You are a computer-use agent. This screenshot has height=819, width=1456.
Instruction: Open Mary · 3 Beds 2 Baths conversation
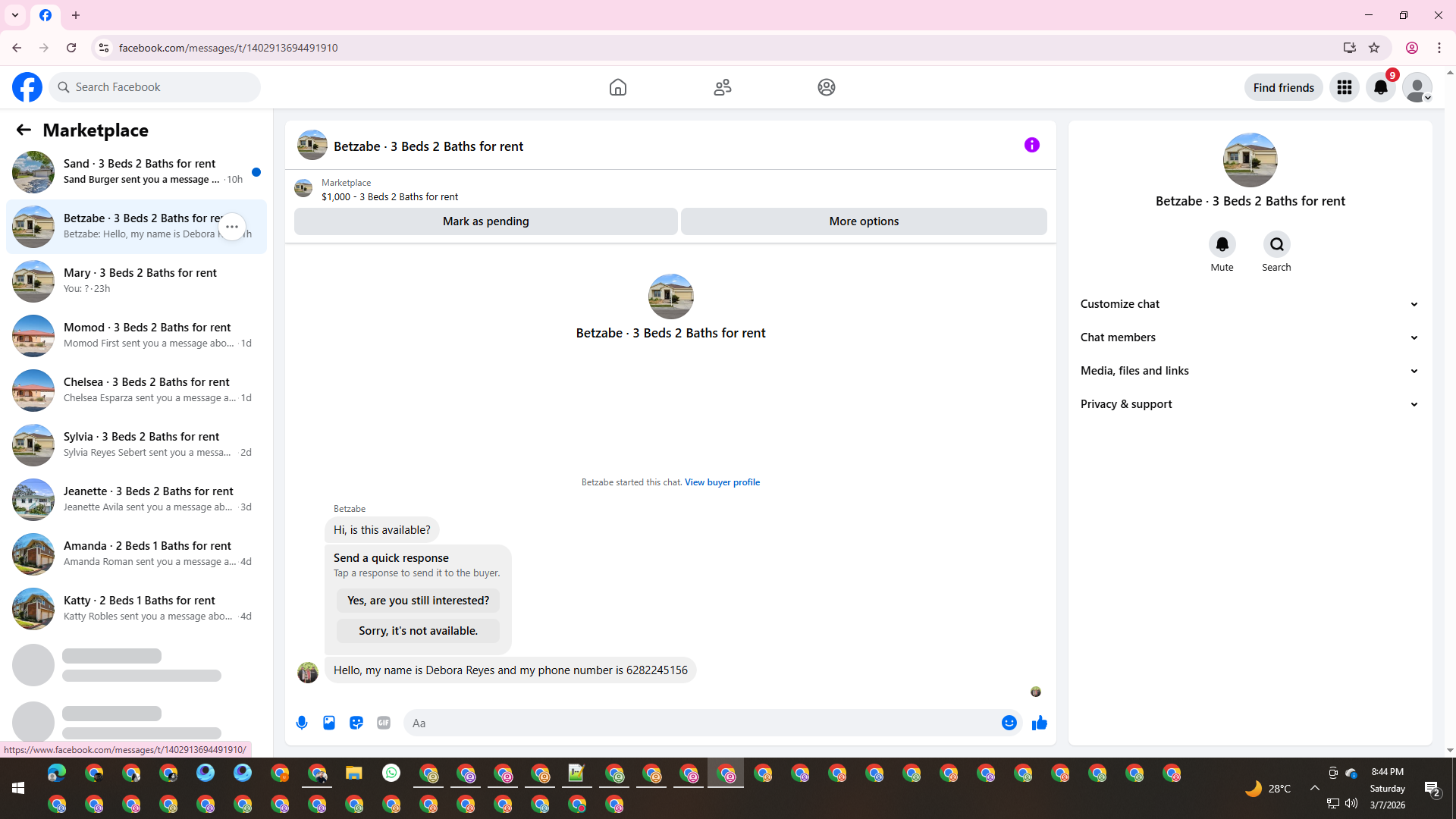coord(136,281)
